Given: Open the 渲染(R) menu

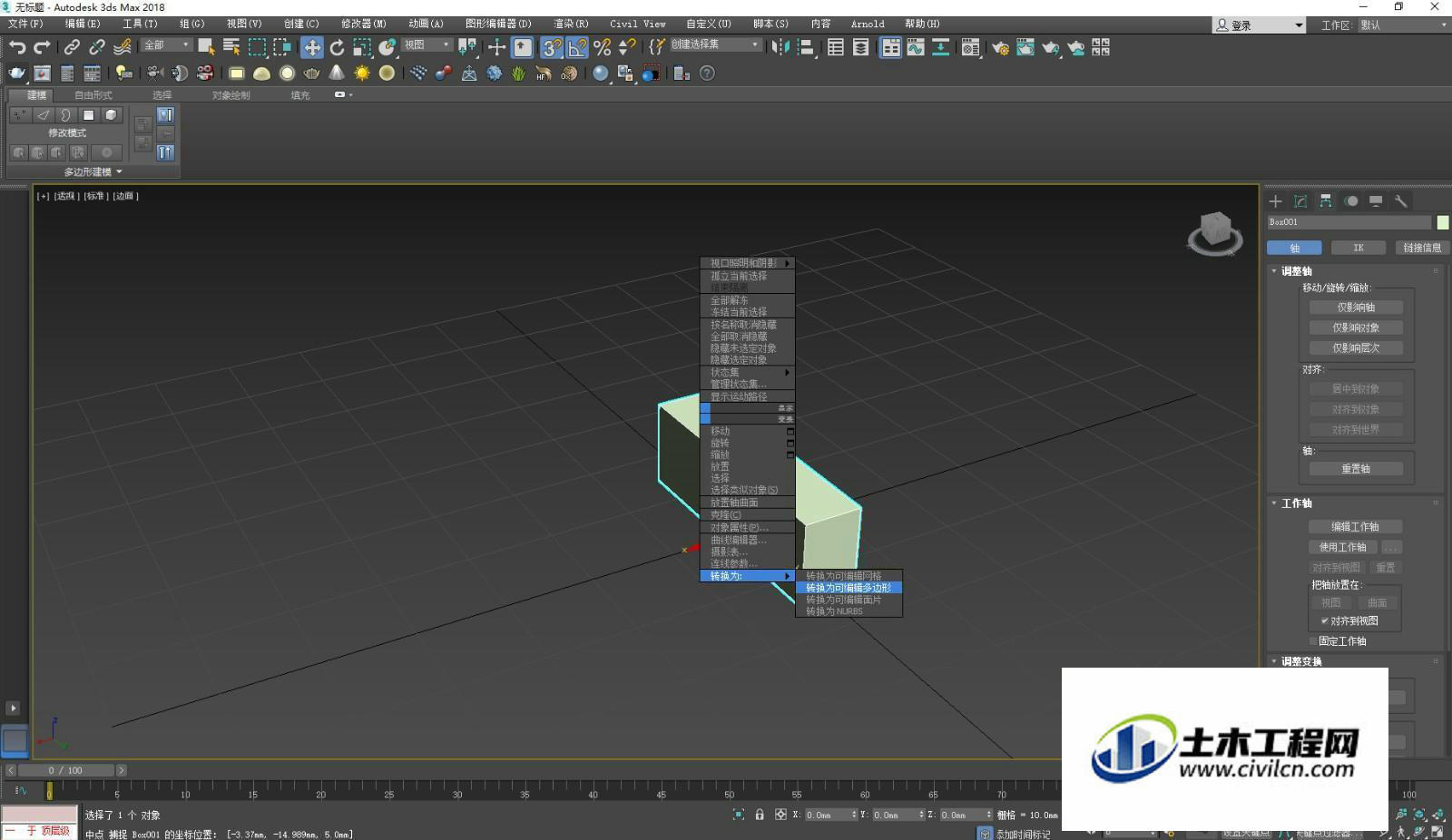Looking at the screenshot, I should [571, 24].
